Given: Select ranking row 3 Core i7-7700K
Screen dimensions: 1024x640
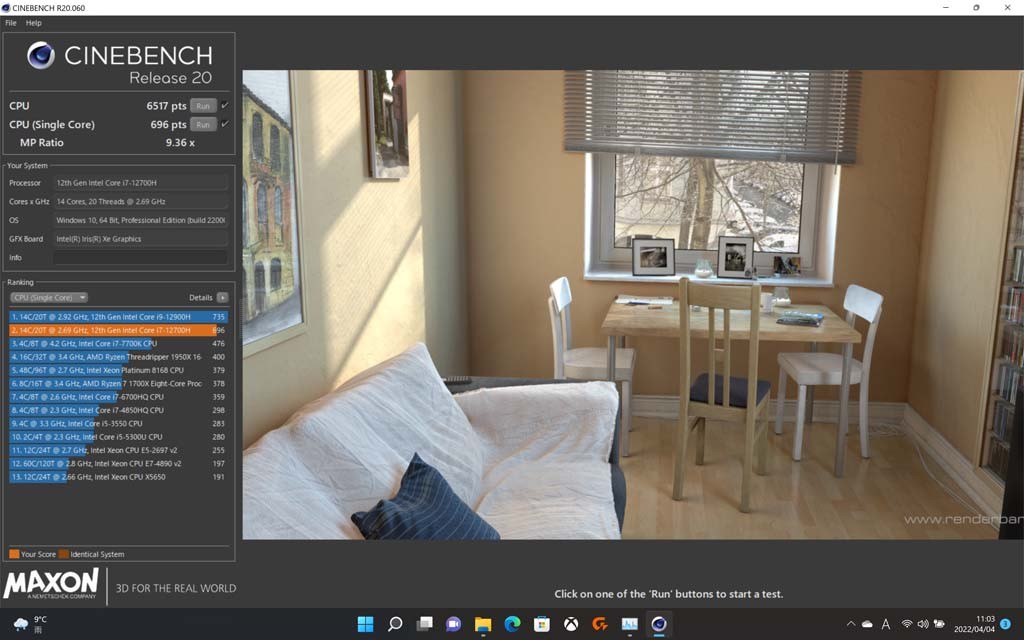Looking at the screenshot, I should 118,344.
